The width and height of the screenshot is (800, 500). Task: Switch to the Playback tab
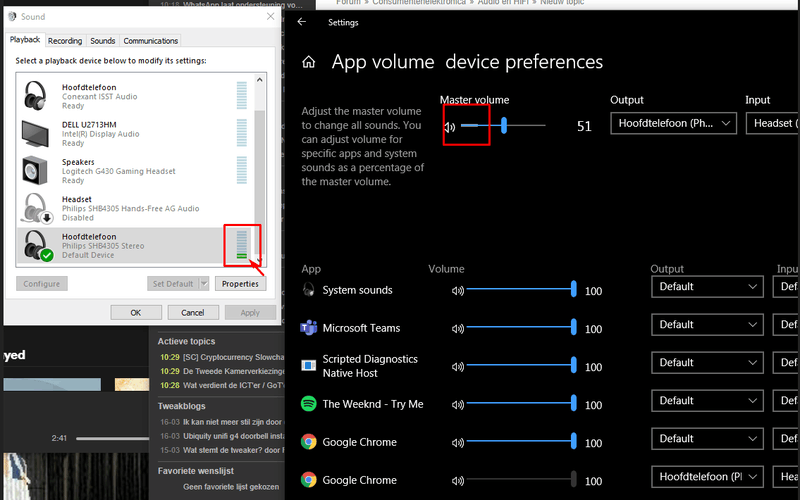pyautogui.click(x=24, y=40)
